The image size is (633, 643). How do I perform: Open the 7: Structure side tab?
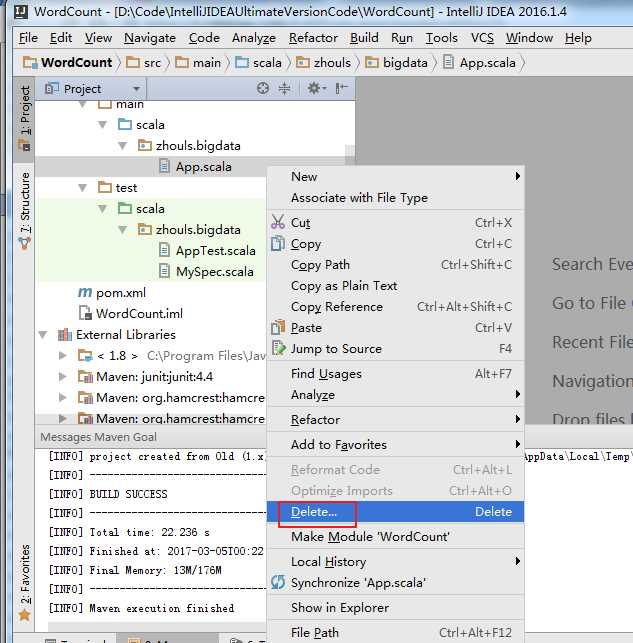[24, 210]
